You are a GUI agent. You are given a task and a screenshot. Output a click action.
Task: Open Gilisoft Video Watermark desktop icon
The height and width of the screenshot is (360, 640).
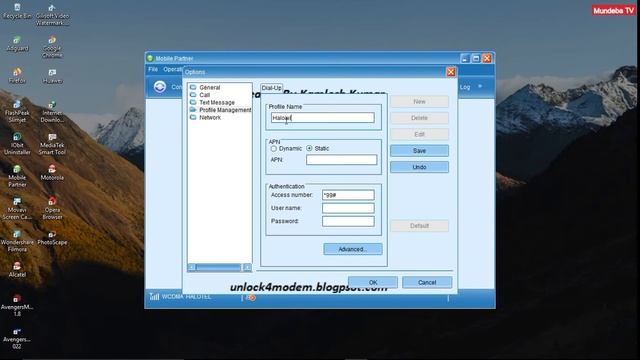pos(52,15)
